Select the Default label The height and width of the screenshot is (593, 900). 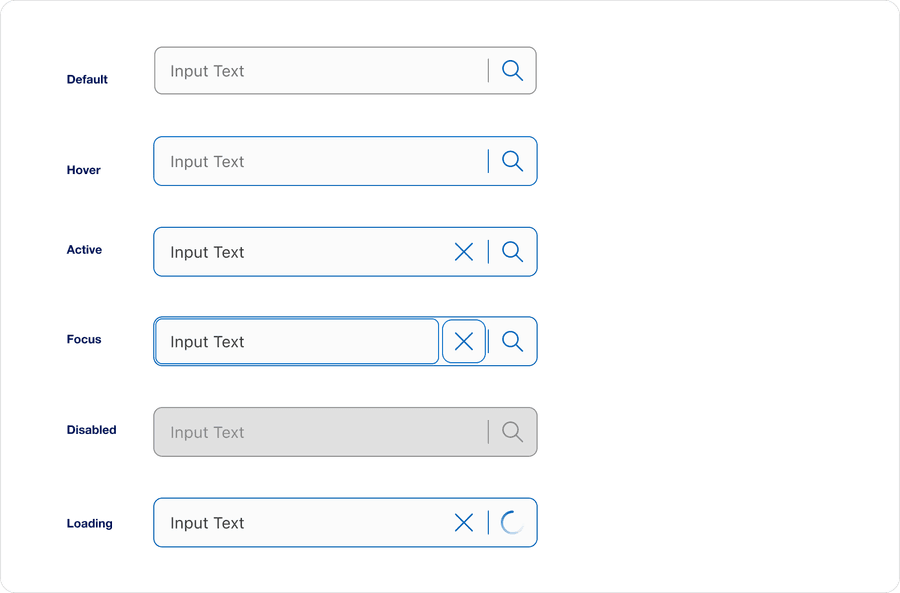point(87,79)
